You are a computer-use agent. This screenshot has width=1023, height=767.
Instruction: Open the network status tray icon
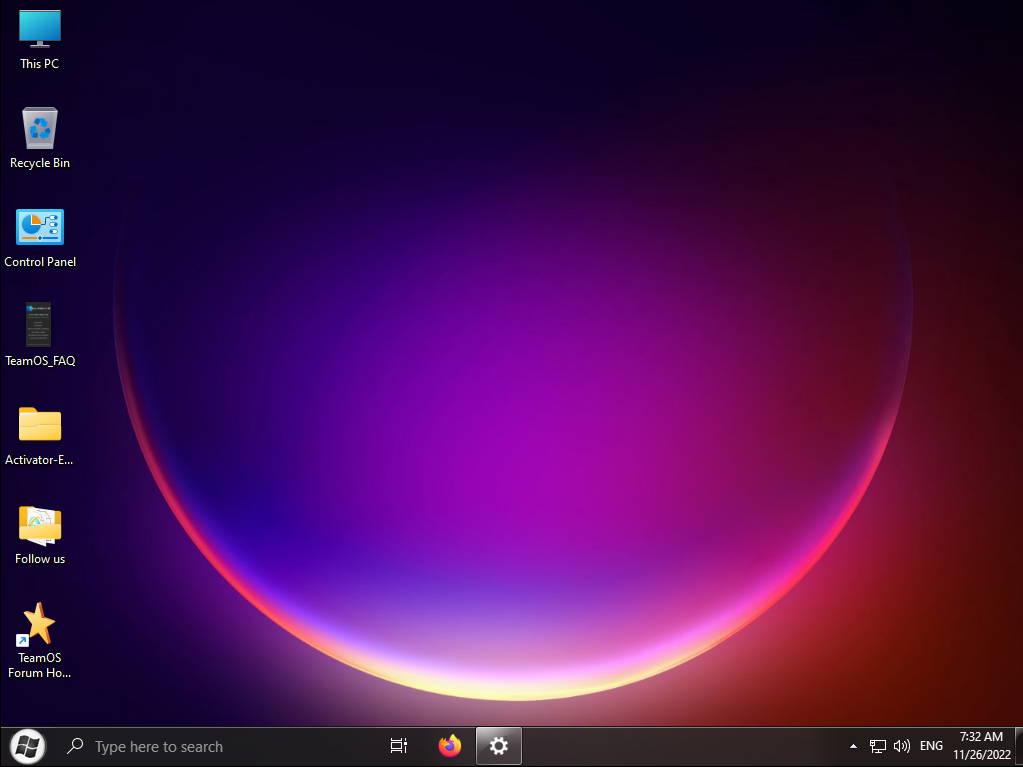[878, 746]
